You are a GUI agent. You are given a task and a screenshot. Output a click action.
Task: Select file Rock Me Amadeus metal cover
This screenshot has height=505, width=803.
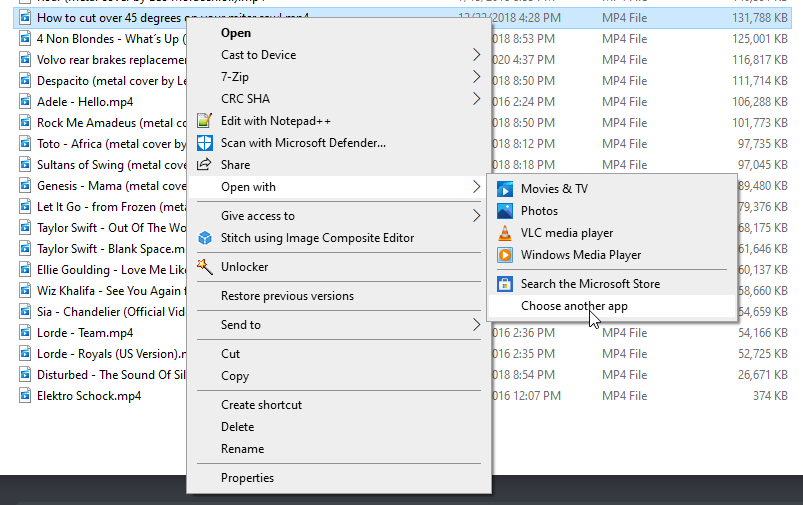click(112, 123)
